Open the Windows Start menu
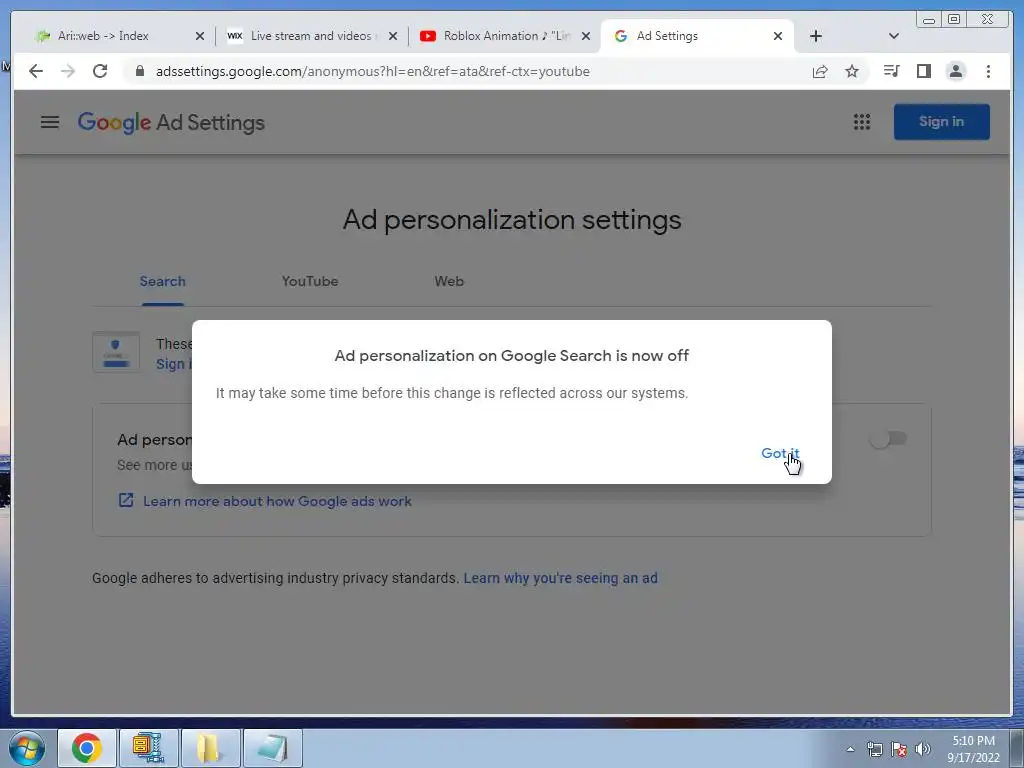This screenshot has height=768, width=1024. tap(27, 748)
